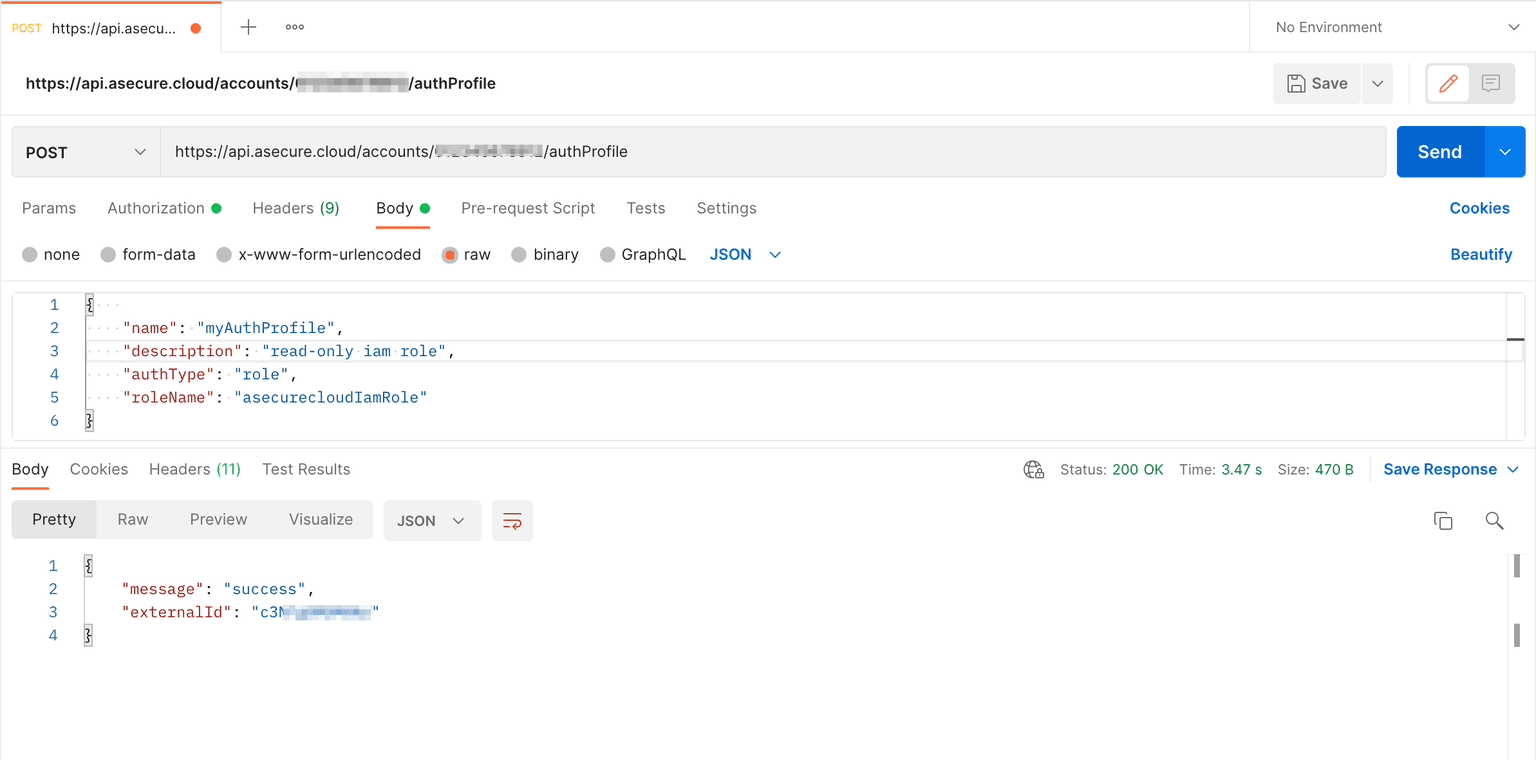The height and width of the screenshot is (760, 1536).
Task: Click the "asecurecloudIamRole" roleName value
Action: coord(331,398)
